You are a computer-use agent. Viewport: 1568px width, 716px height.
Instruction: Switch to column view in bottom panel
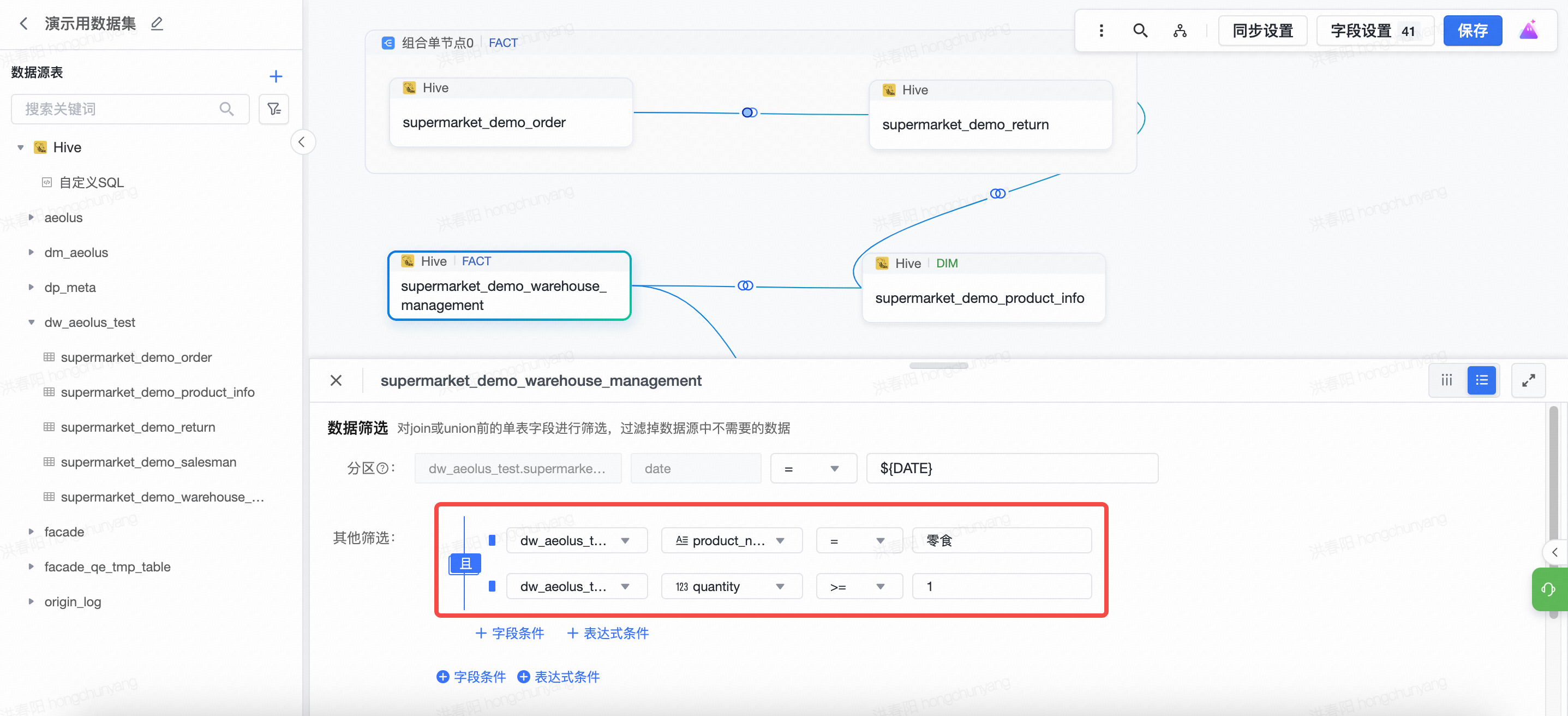(x=1447, y=380)
